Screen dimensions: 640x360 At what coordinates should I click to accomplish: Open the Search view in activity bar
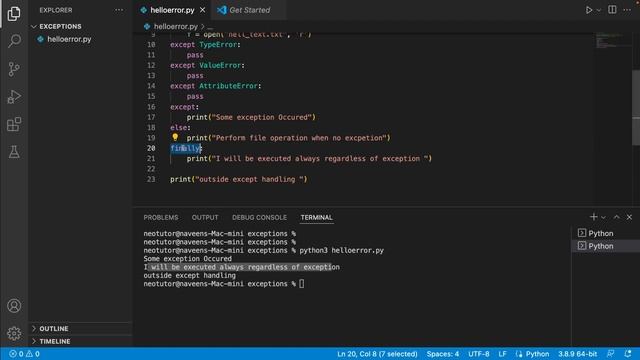pyautogui.click(x=14, y=41)
